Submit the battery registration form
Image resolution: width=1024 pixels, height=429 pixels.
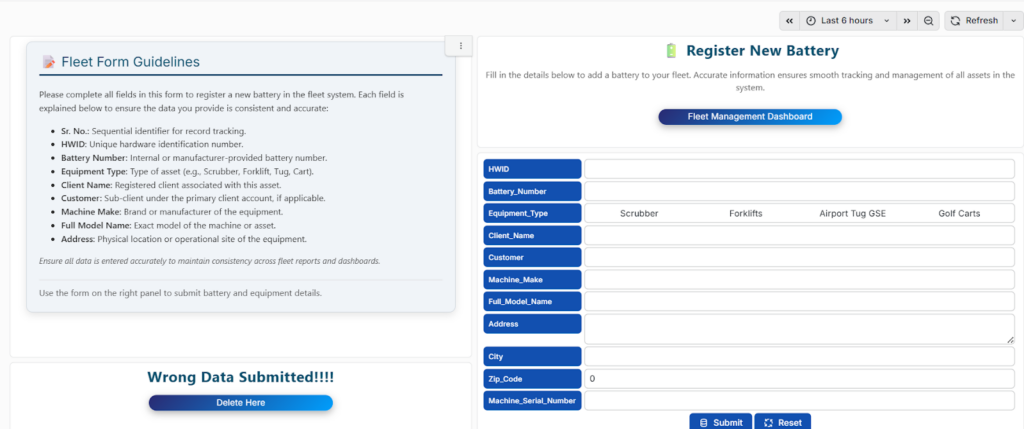[x=719, y=422]
